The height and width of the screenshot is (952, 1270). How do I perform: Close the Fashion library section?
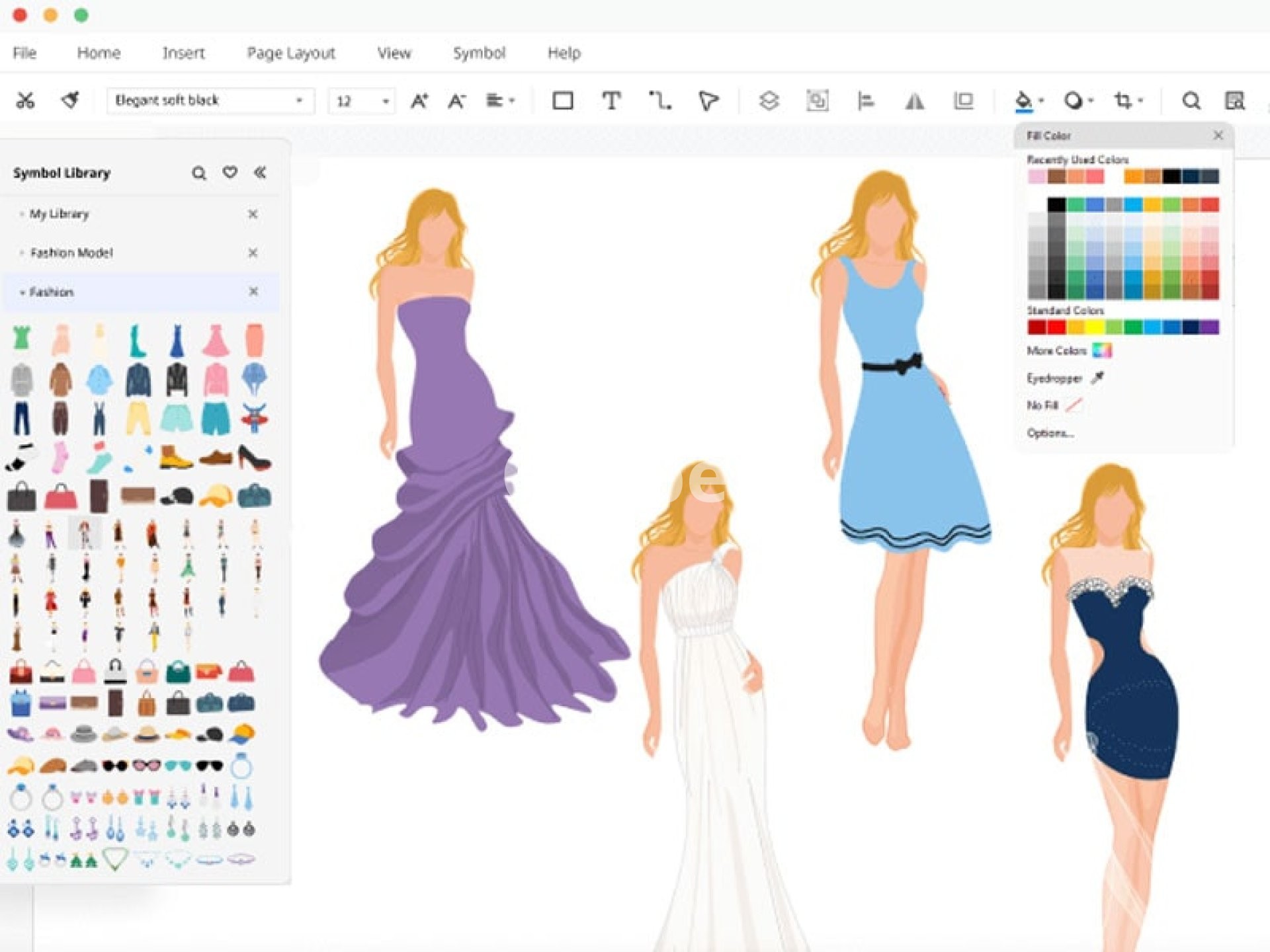pyautogui.click(x=253, y=292)
